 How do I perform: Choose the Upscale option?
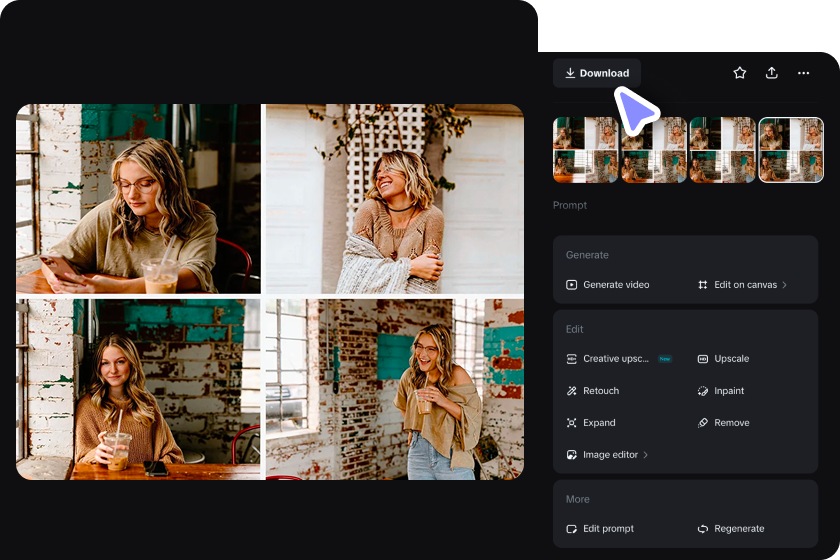723,359
